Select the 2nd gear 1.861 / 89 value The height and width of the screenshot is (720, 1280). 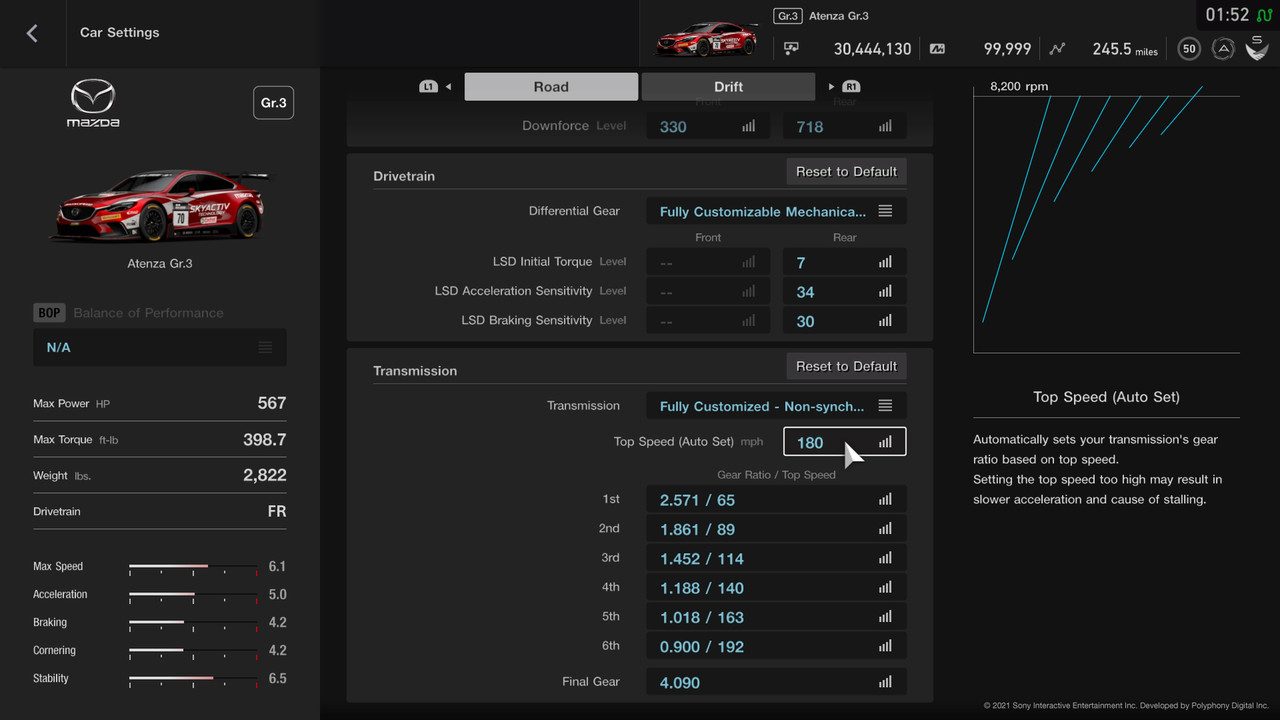tap(776, 529)
